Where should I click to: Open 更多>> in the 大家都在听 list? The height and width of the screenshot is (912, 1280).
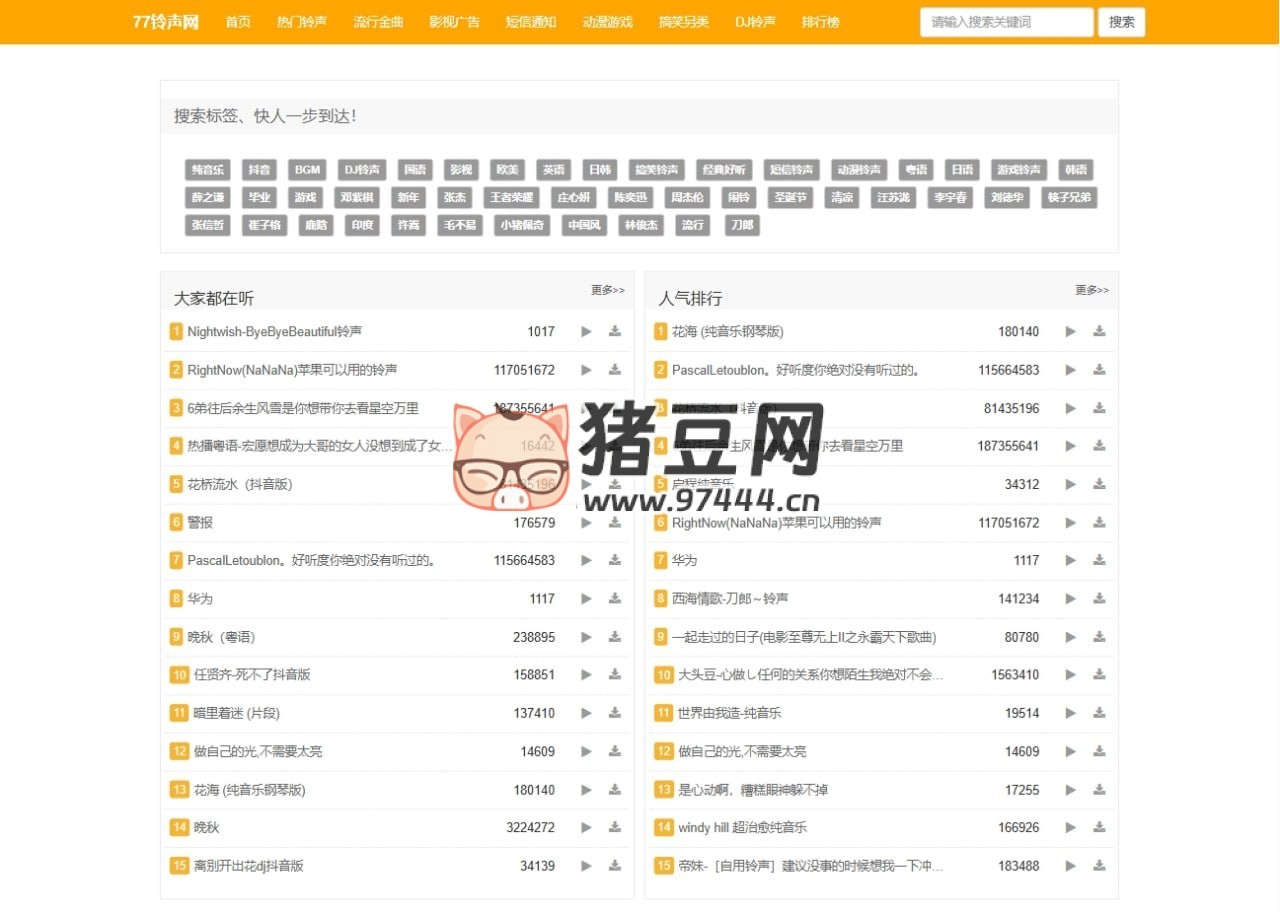pyautogui.click(x=607, y=290)
